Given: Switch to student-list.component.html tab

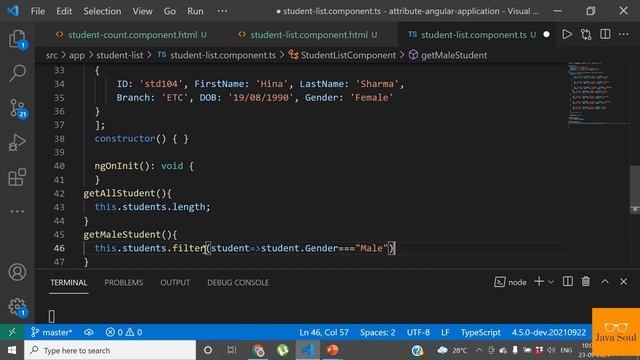Looking at the screenshot, I should point(309,35).
